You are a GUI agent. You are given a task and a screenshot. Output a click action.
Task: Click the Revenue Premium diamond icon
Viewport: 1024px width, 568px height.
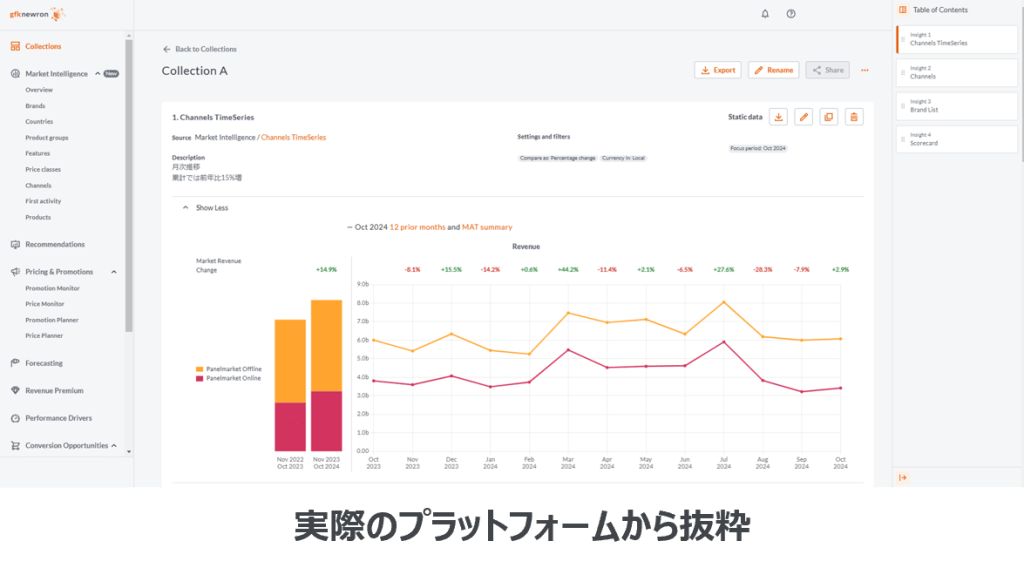click(15, 390)
